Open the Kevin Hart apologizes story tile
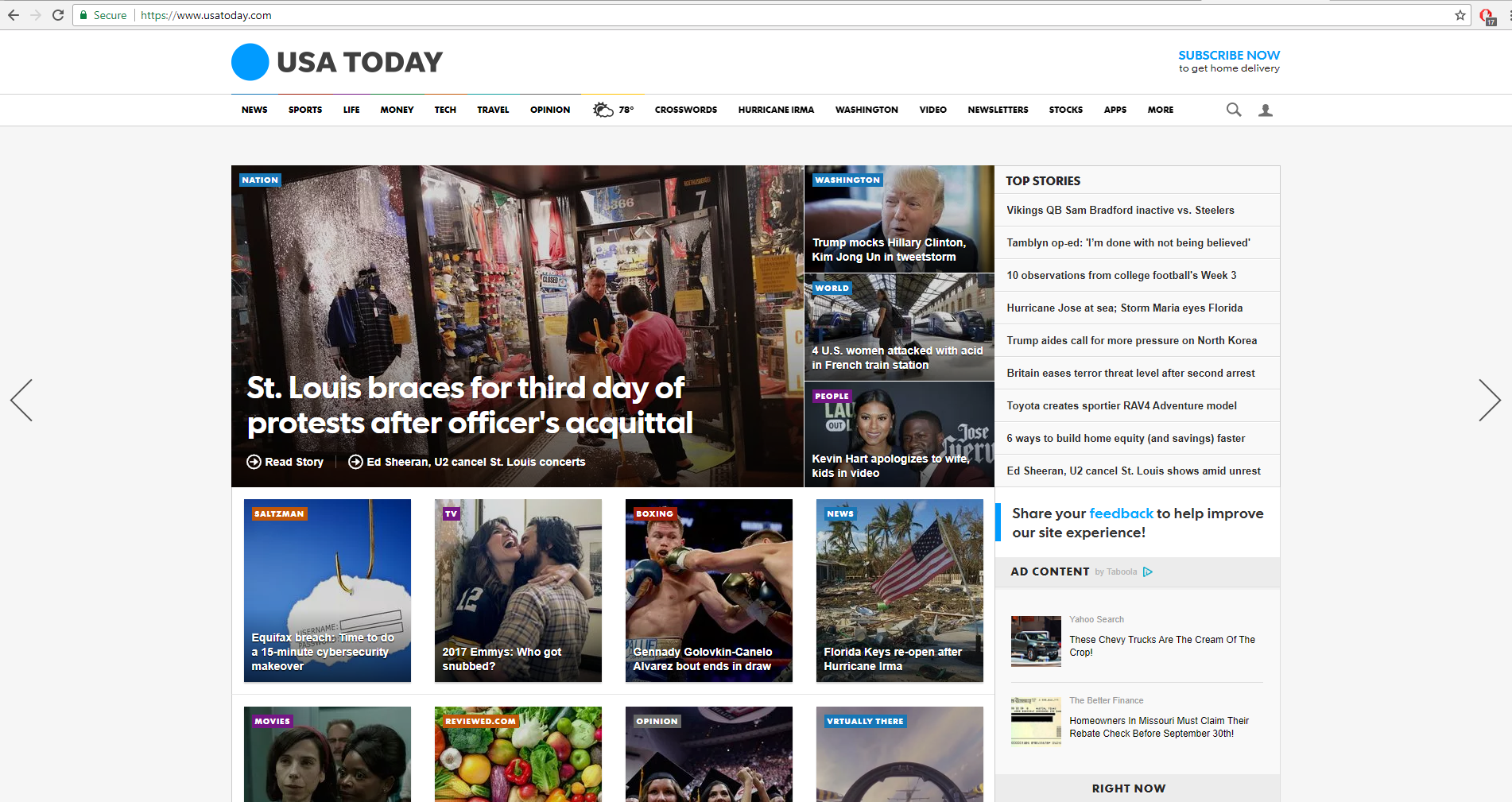 [899, 434]
